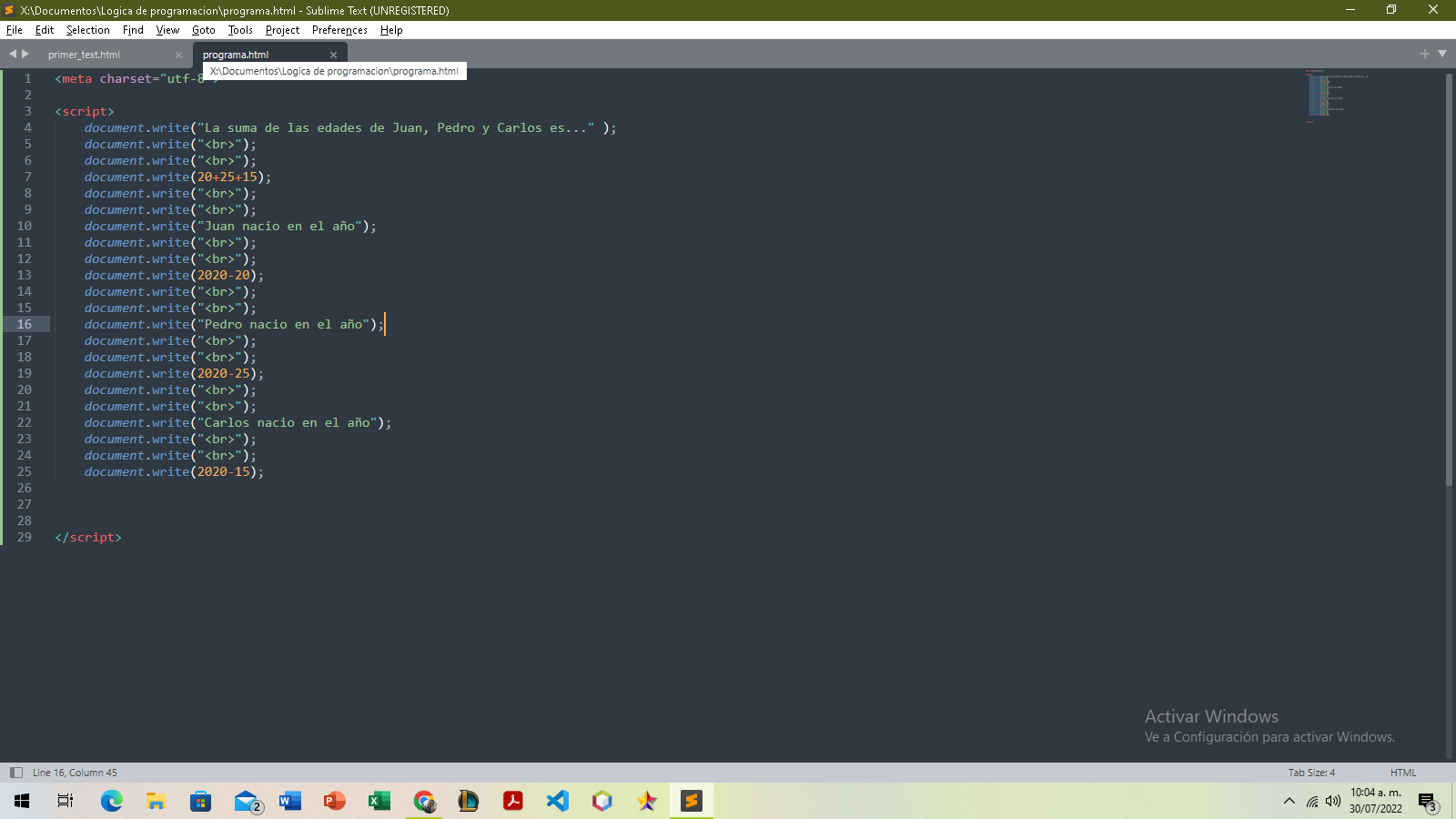Open the Find menu
The image size is (1456, 819).
[x=133, y=30]
